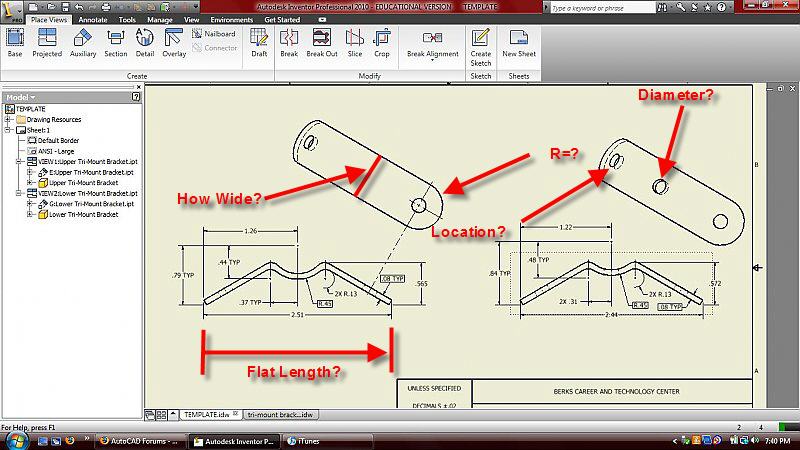Image resolution: width=800 pixels, height=450 pixels.
Task: Expand the Lower Tri-Mount Bracket part node
Action: pos(30,214)
